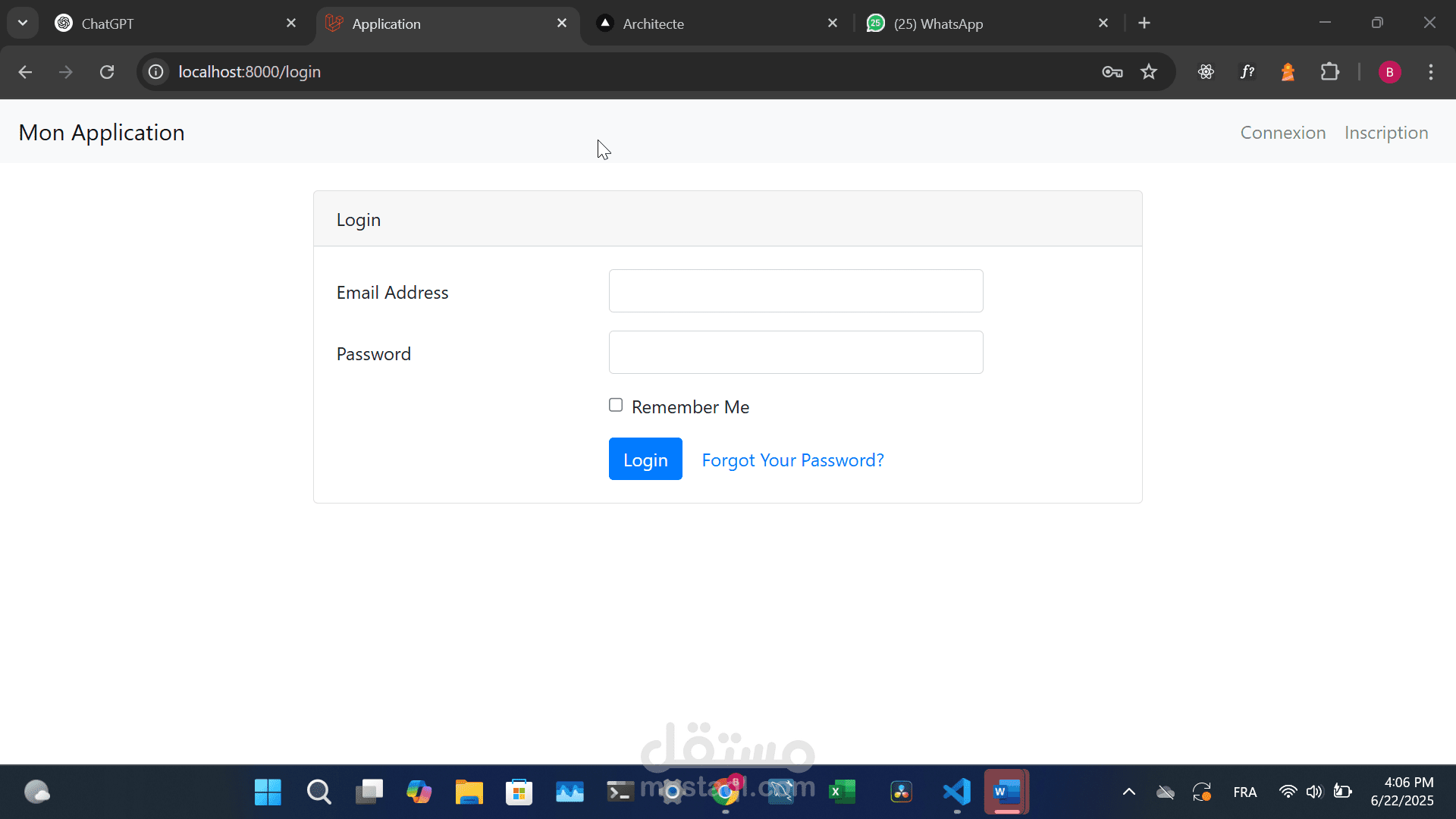This screenshot has width=1456, height=819.
Task: Click the site information icon
Action: coord(156,72)
